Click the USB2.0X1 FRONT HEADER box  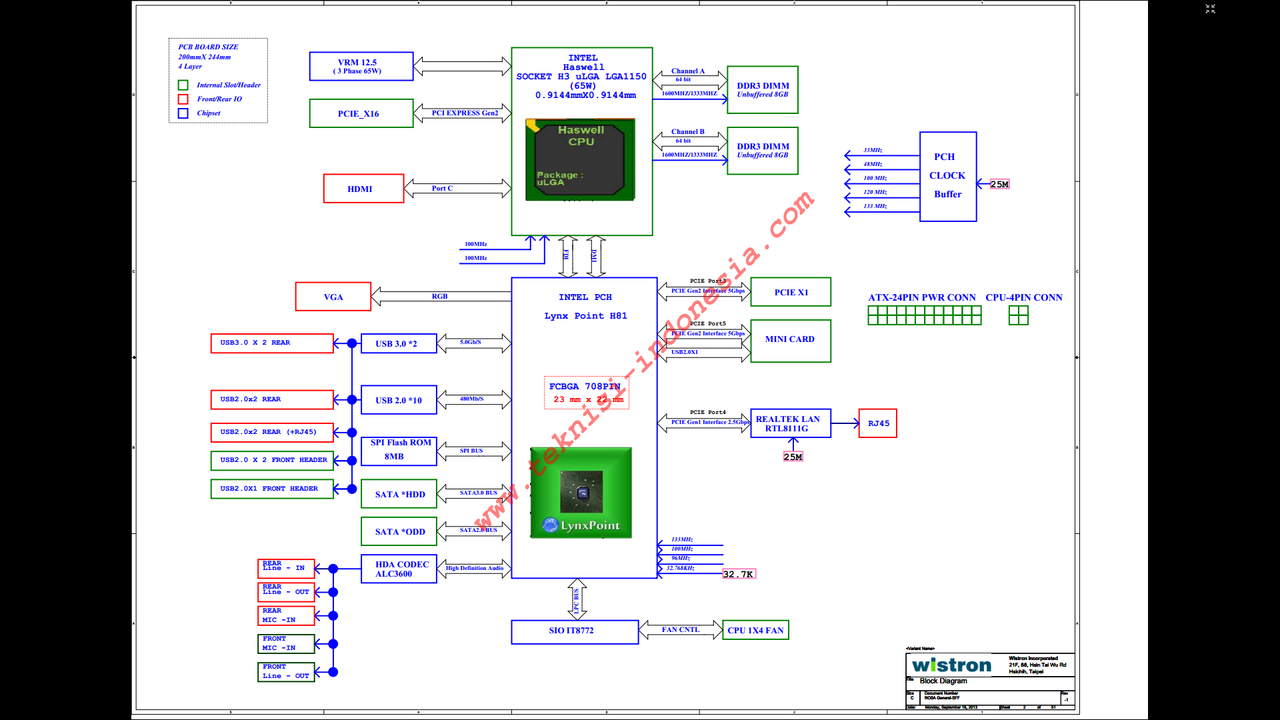click(x=272, y=489)
